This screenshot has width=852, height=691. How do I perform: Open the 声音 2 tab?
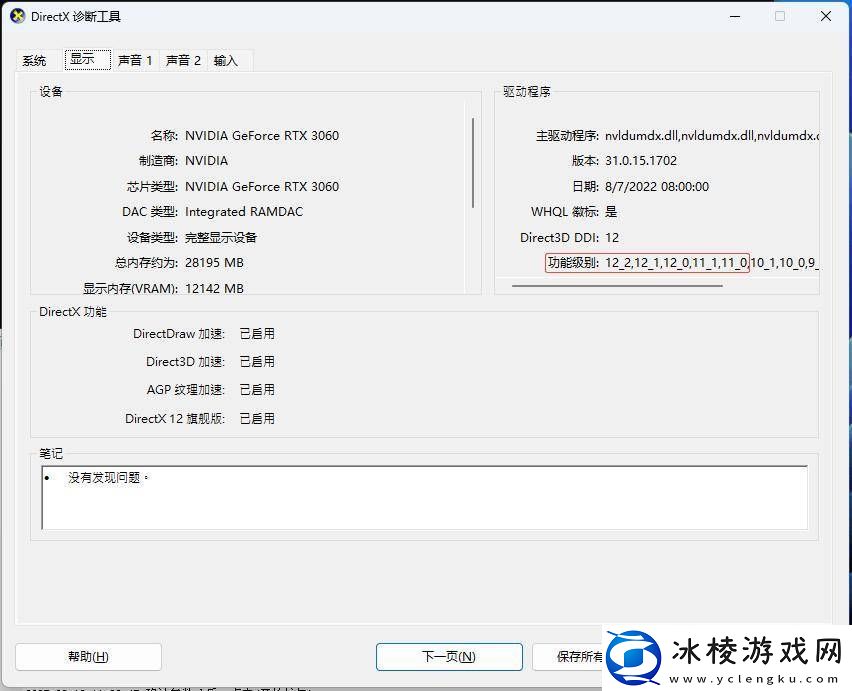pyautogui.click(x=183, y=60)
